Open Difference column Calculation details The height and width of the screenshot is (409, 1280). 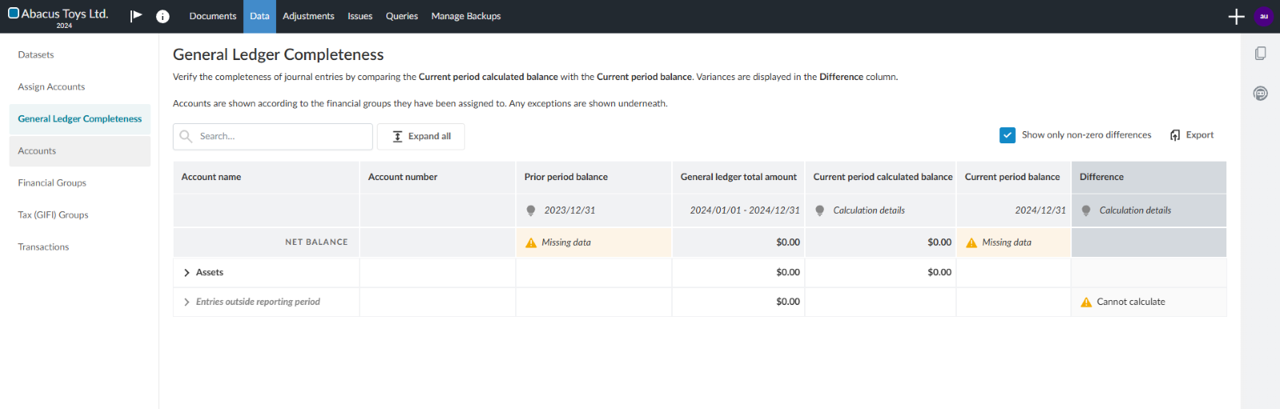coord(1134,211)
